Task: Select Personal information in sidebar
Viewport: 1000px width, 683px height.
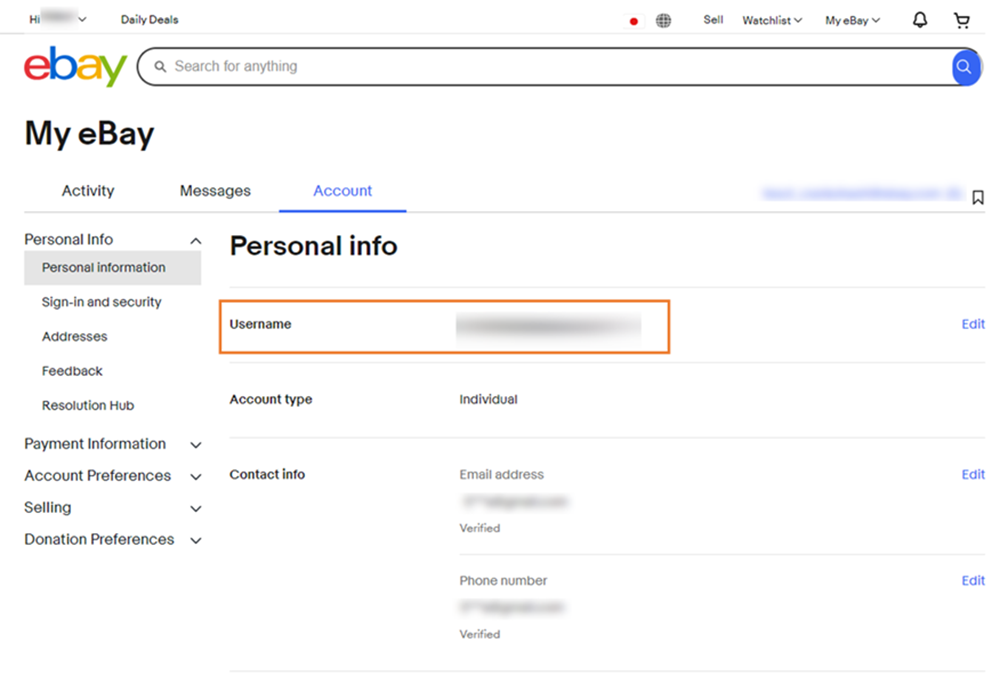Action: coord(113,268)
